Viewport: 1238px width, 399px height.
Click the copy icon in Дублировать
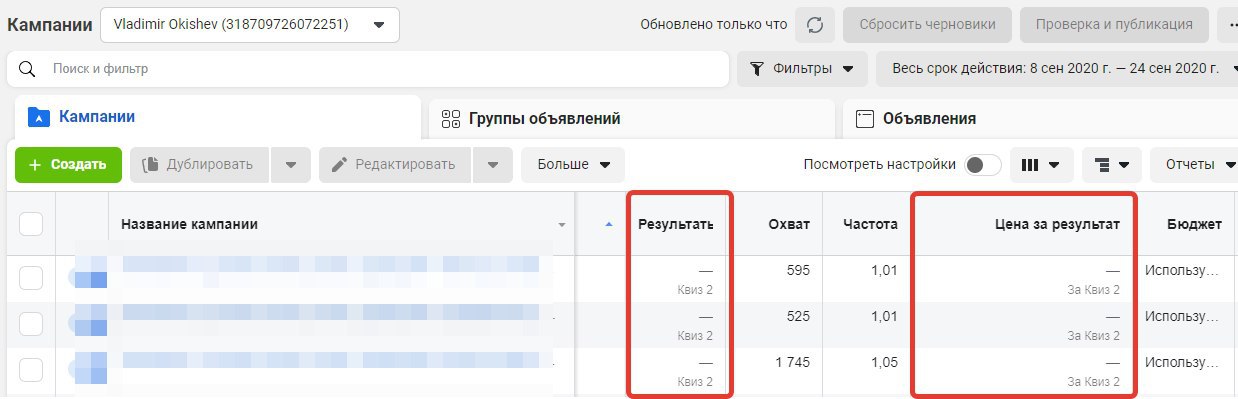pos(151,165)
